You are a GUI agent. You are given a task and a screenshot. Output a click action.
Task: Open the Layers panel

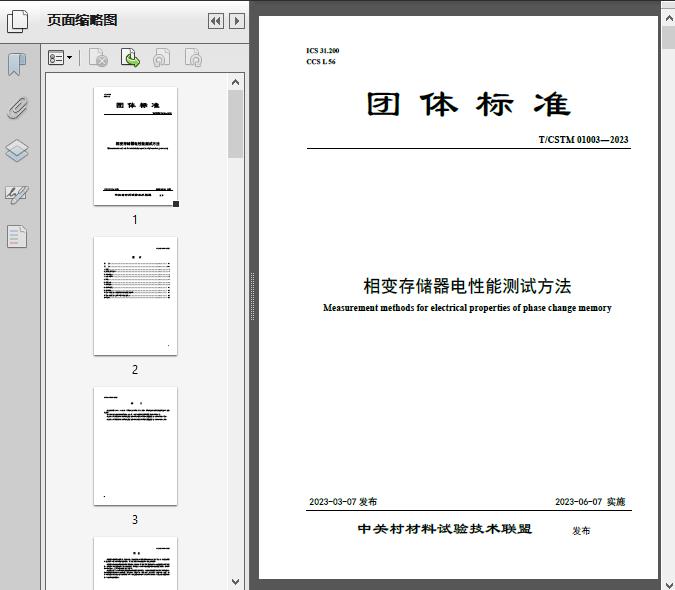tap(17, 151)
